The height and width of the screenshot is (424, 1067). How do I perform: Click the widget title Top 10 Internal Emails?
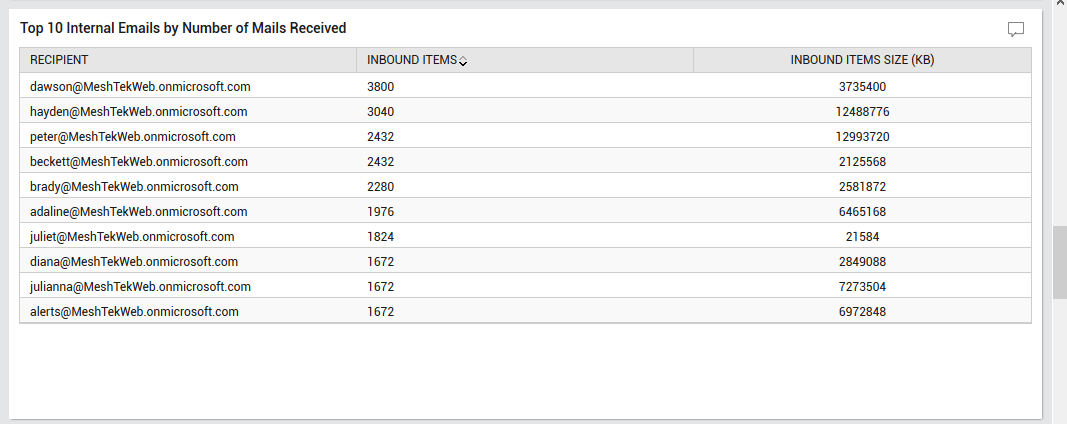183,28
